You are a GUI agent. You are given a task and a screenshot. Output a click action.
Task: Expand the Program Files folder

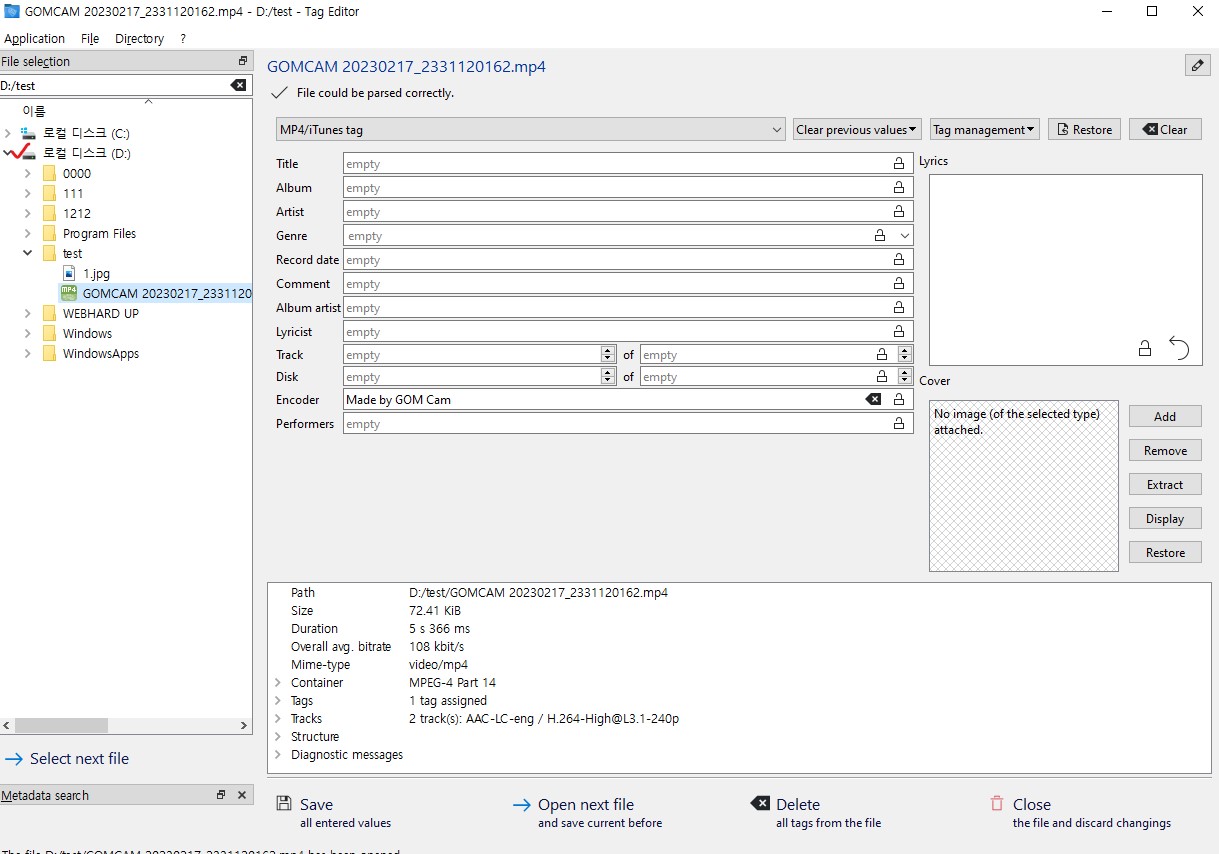click(x=28, y=233)
